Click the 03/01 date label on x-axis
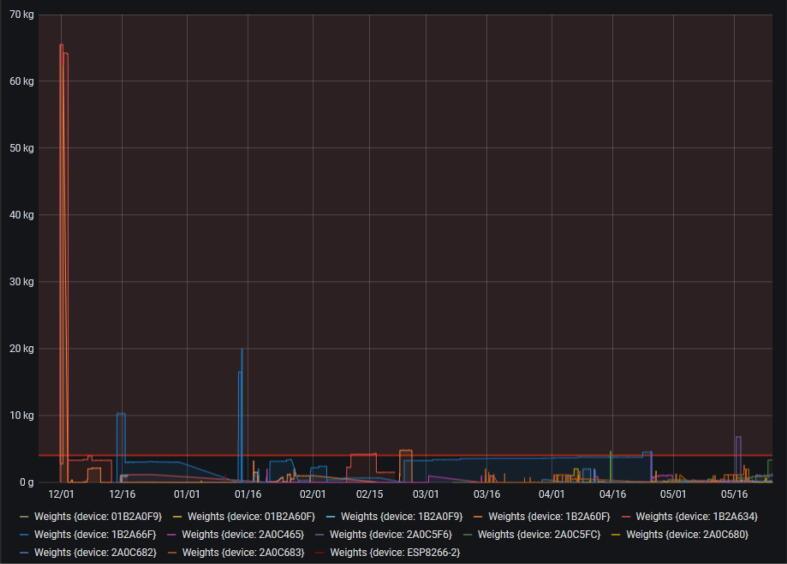The image size is (787, 564). pyautogui.click(x=426, y=494)
